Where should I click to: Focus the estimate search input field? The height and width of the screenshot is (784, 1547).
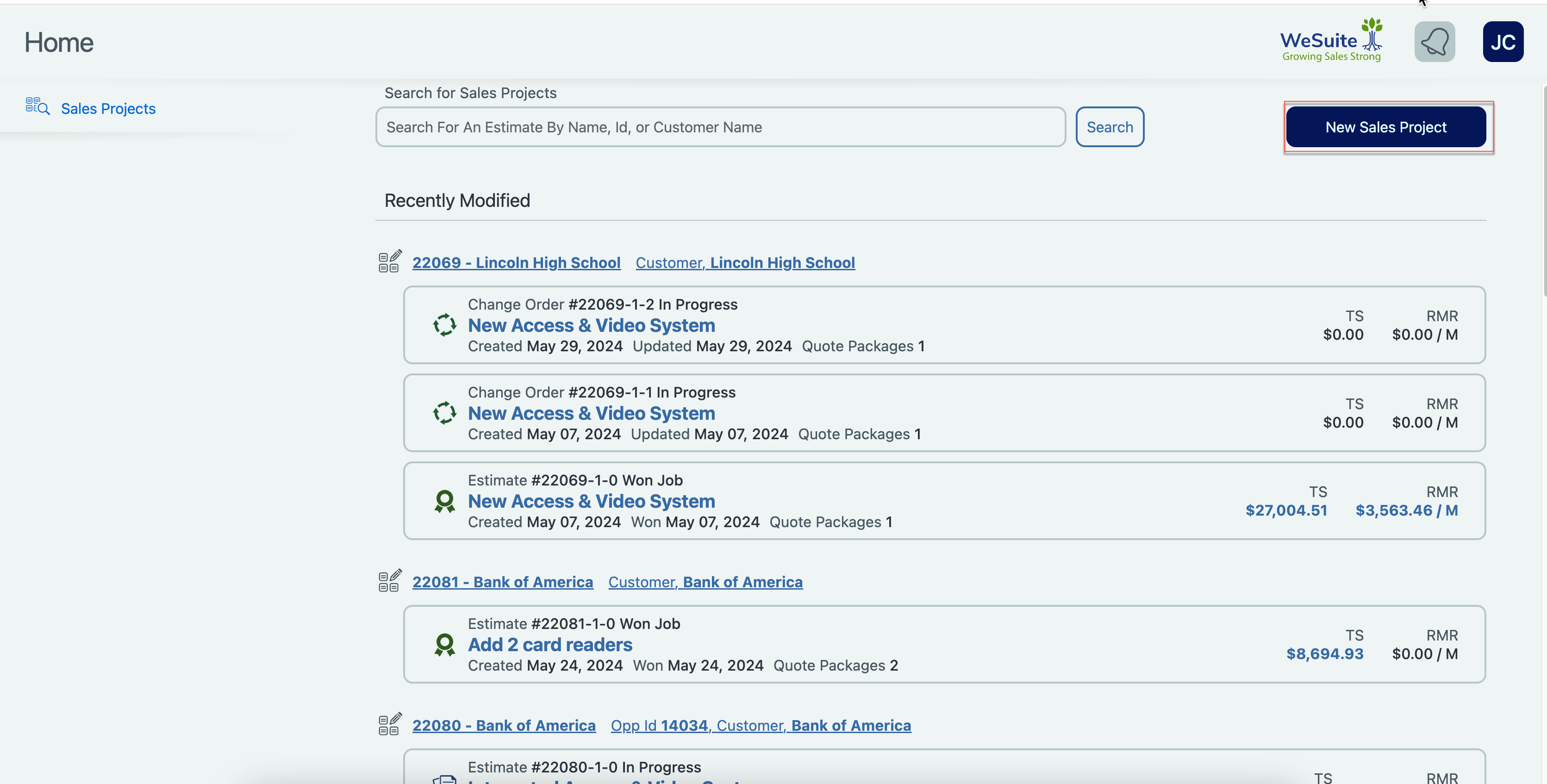(721, 127)
